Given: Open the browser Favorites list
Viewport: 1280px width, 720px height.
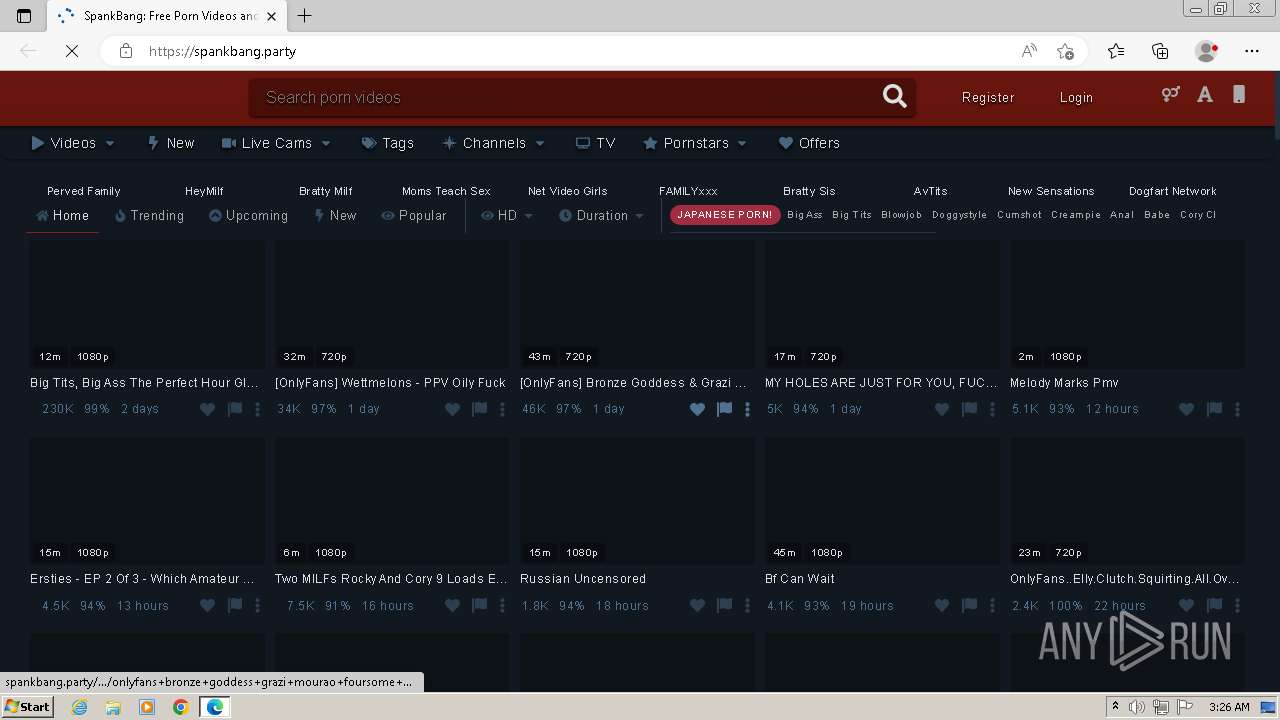Looking at the screenshot, I should coord(1116,51).
